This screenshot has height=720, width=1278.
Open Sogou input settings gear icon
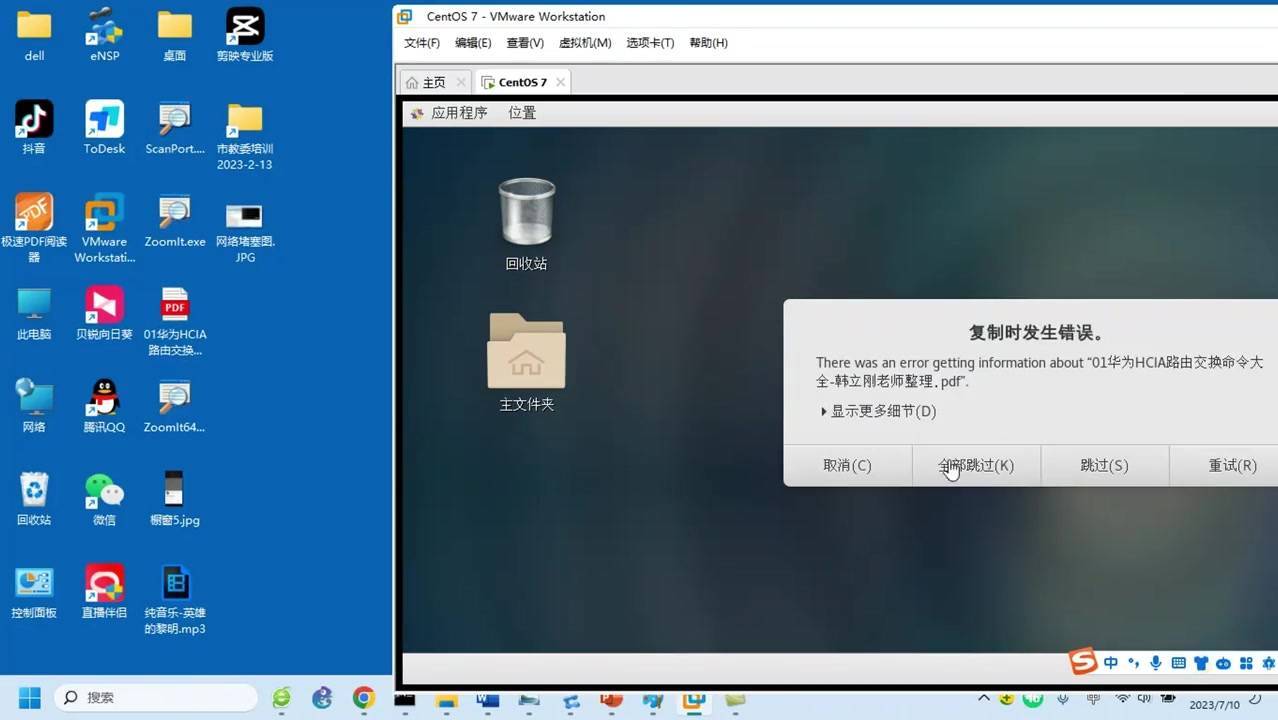[x=1268, y=662]
